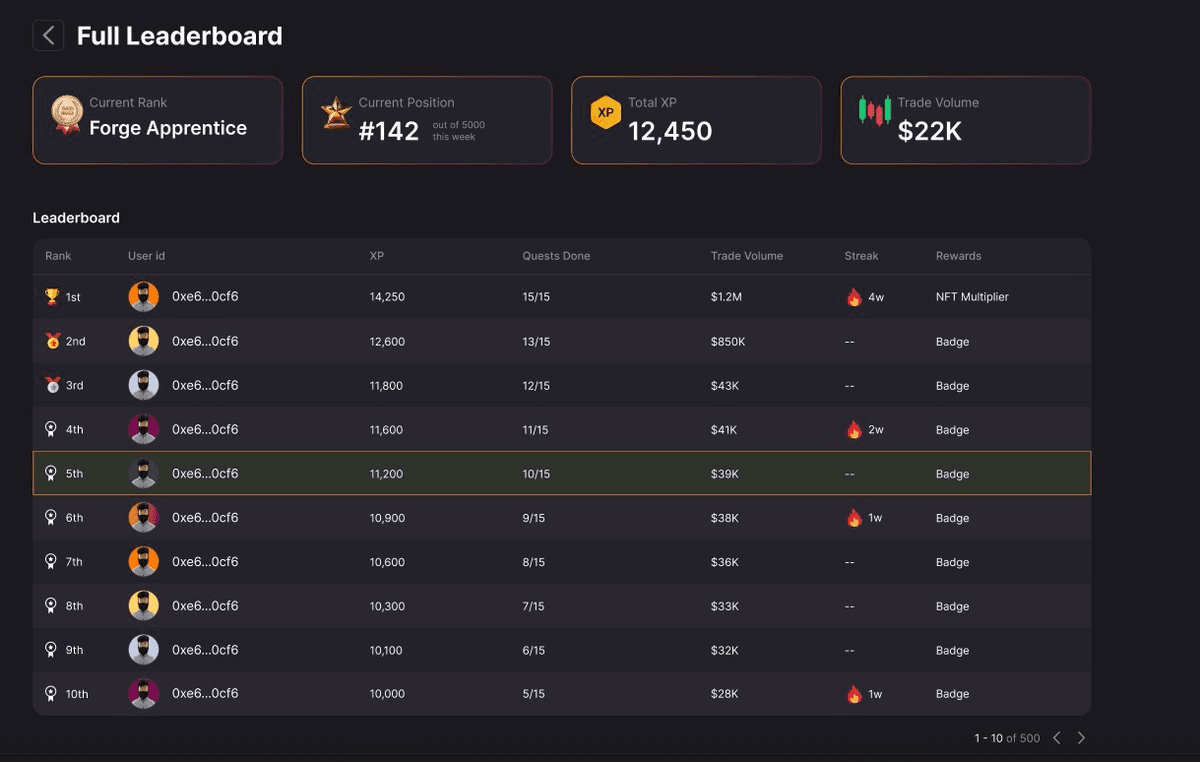The height and width of the screenshot is (762, 1200).
Task: Click the avatar of the 7th ranked user
Action: pyautogui.click(x=144, y=562)
